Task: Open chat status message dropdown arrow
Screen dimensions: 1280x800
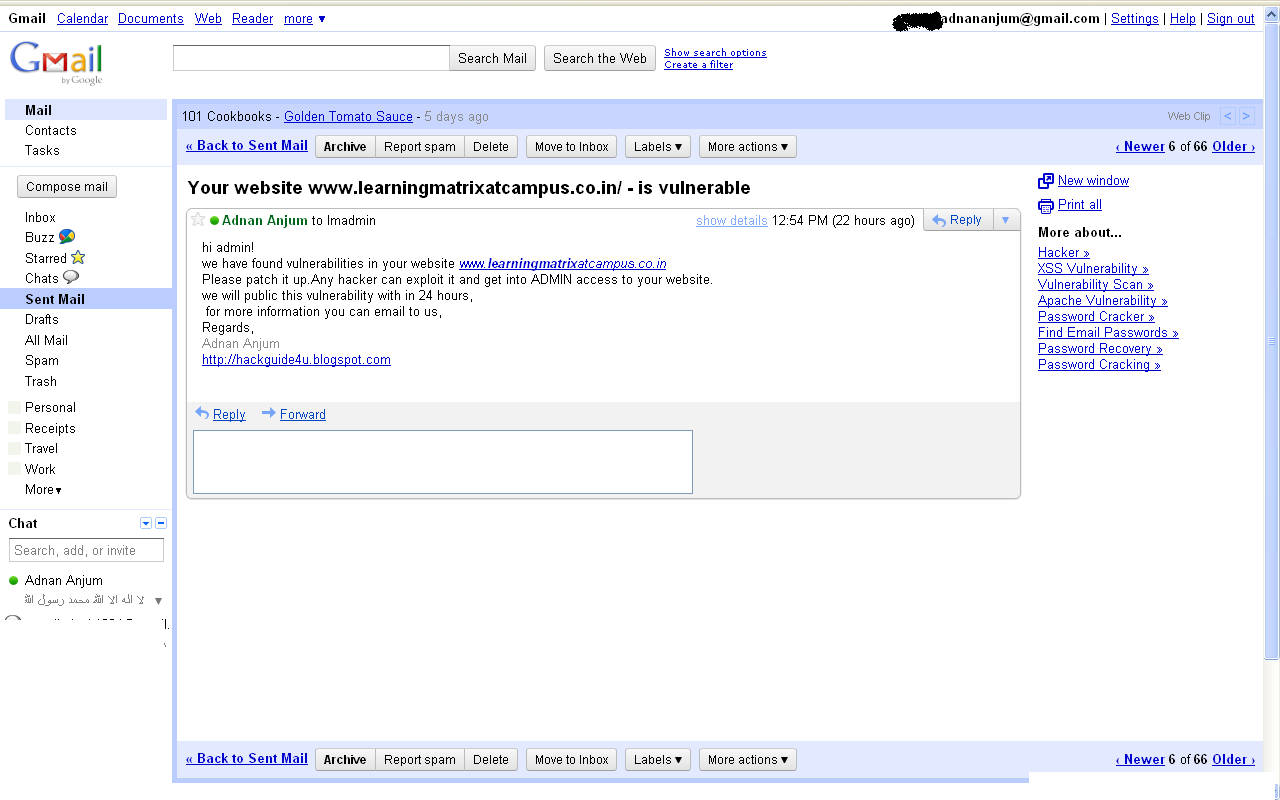Action: [158, 601]
